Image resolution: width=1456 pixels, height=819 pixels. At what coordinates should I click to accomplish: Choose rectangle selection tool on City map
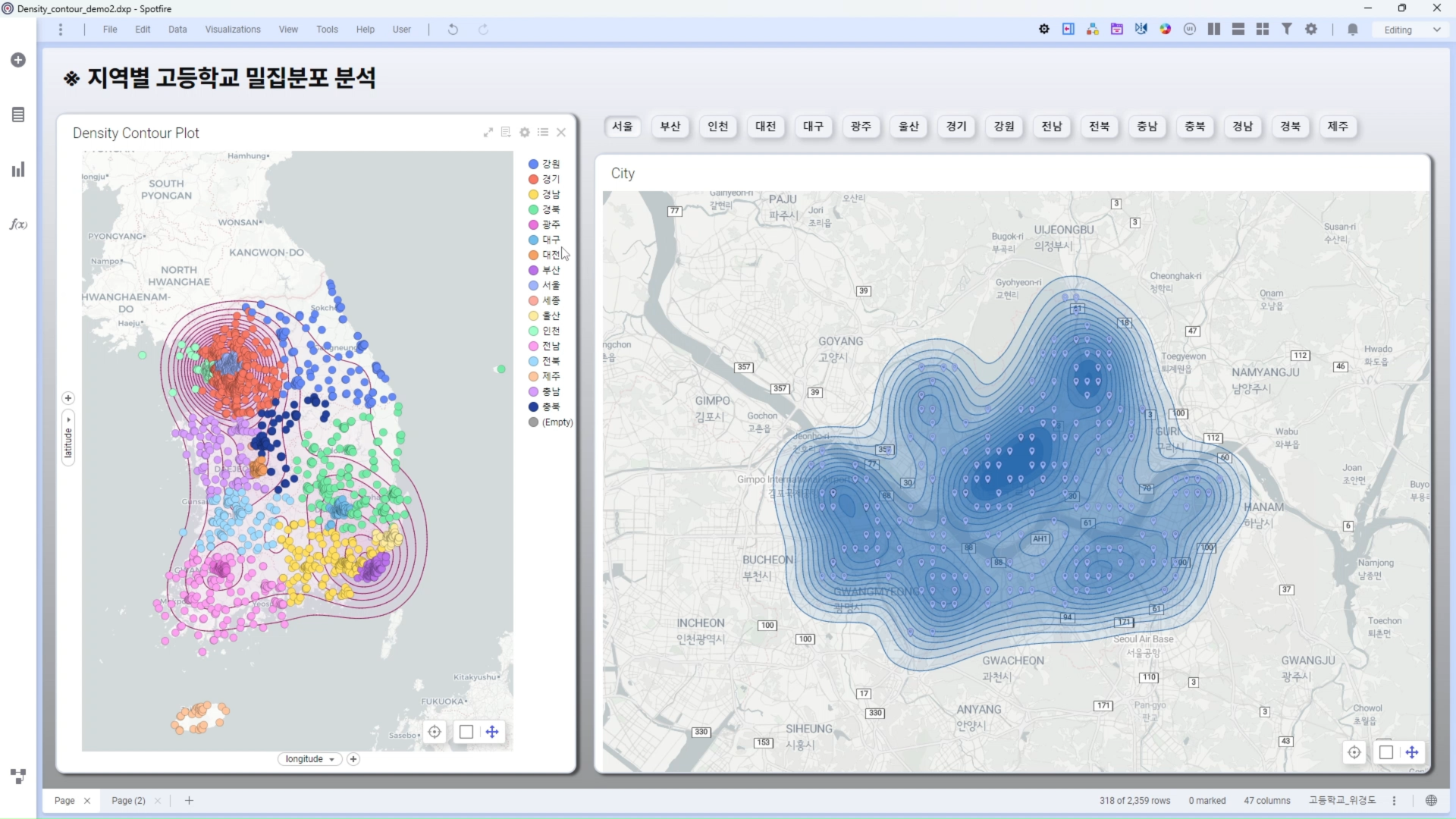(x=1386, y=752)
